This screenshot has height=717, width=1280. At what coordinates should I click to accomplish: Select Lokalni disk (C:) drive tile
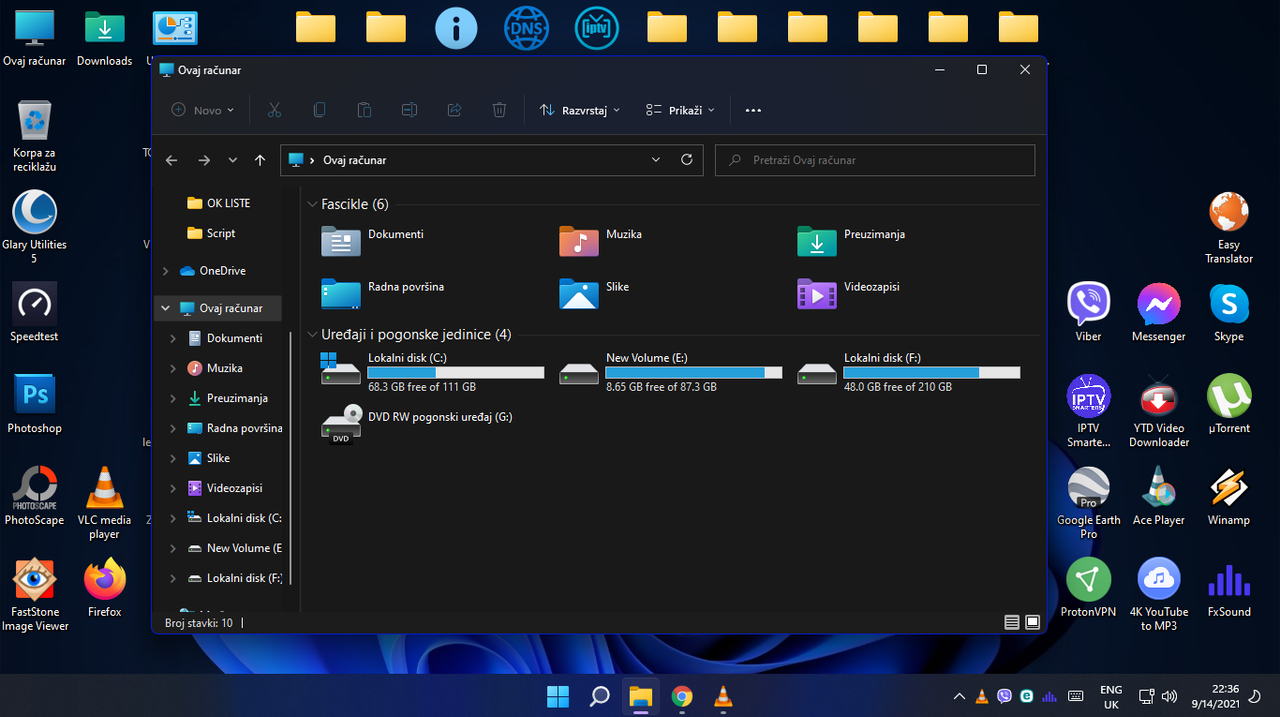click(x=432, y=371)
